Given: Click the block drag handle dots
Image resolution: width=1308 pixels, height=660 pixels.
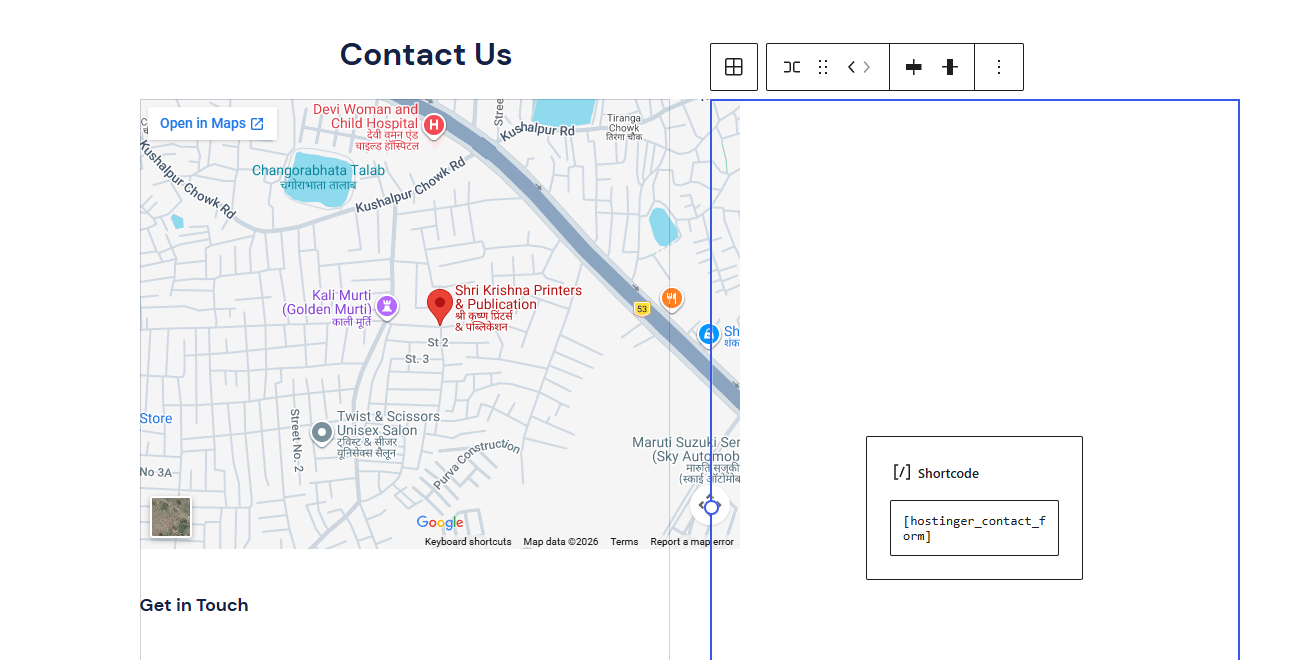Looking at the screenshot, I should [823, 67].
